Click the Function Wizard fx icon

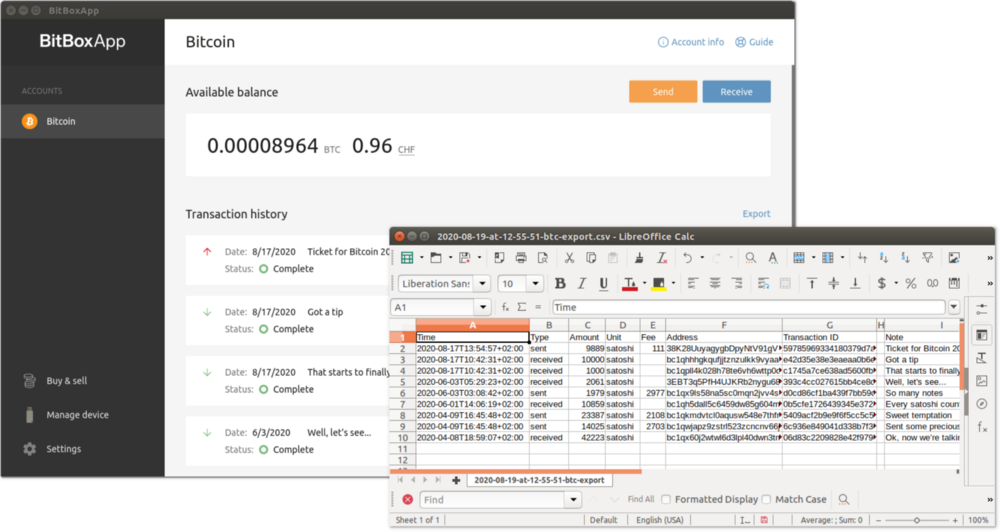[505, 307]
